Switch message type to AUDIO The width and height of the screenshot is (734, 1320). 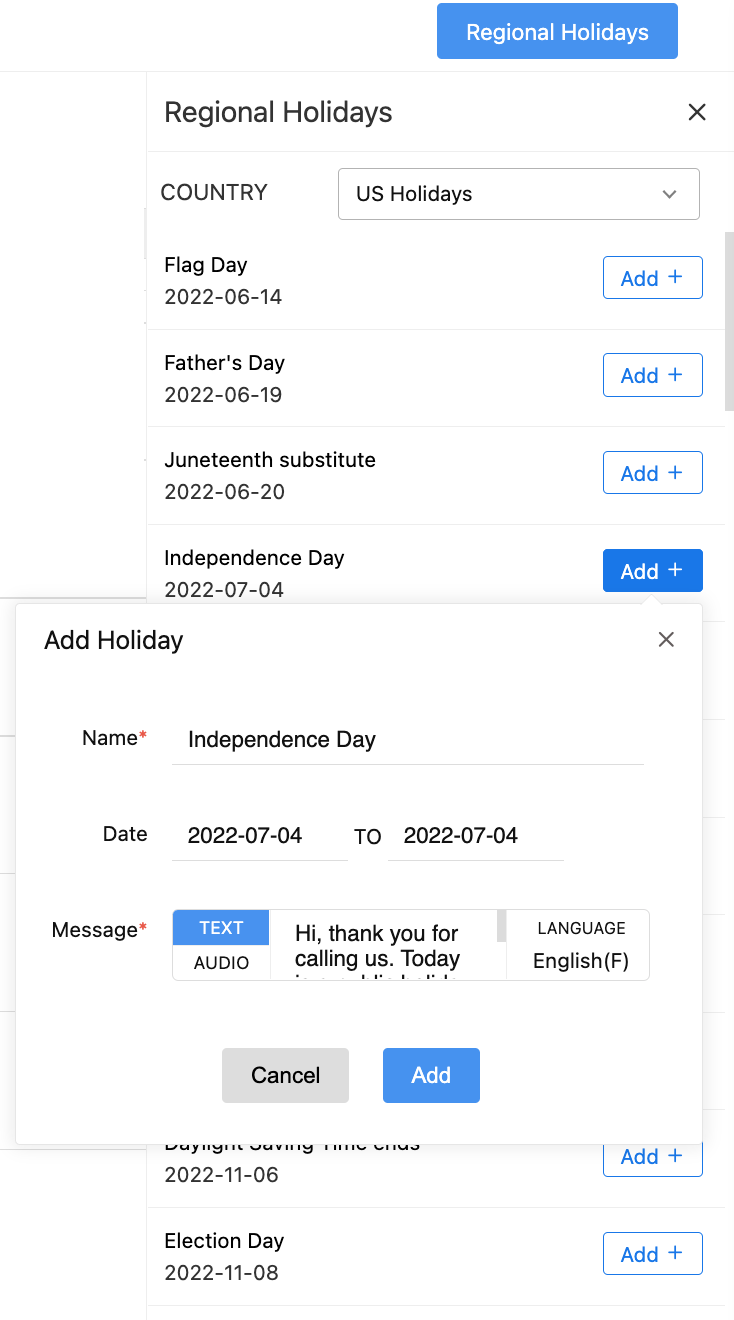pyautogui.click(x=221, y=963)
